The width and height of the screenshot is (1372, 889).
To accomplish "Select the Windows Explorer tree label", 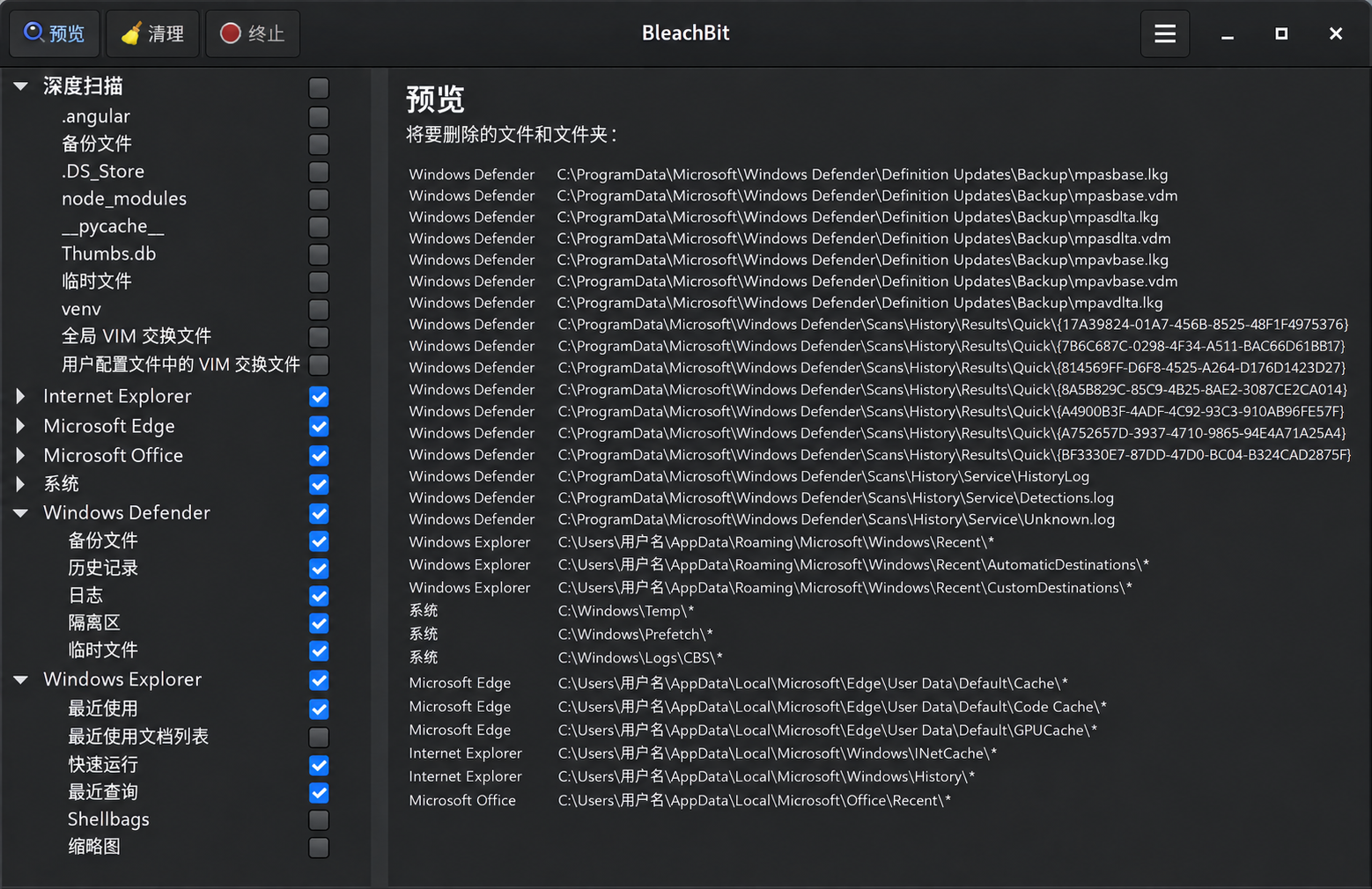I will tap(122, 680).
